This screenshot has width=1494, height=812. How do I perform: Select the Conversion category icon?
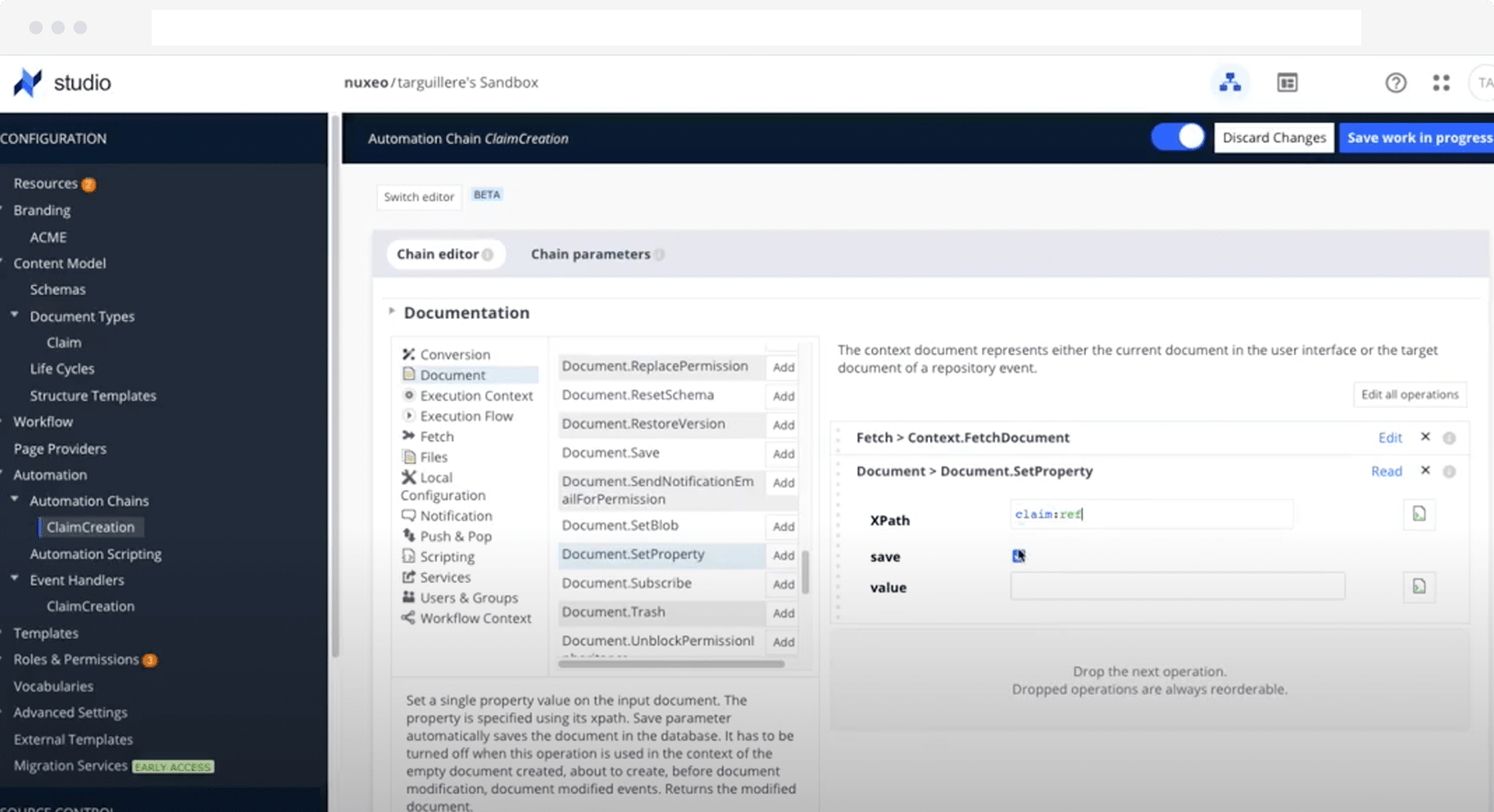click(408, 354)
